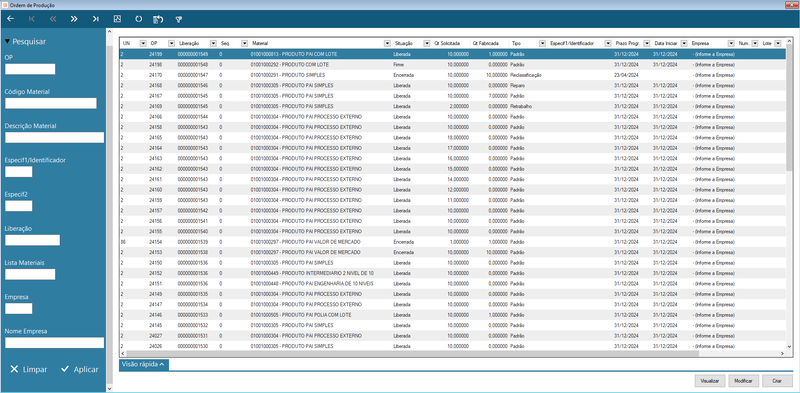This screenshot has height=393, width=800.
Task: Click Limpar to clear search filters
Action: 29,369
